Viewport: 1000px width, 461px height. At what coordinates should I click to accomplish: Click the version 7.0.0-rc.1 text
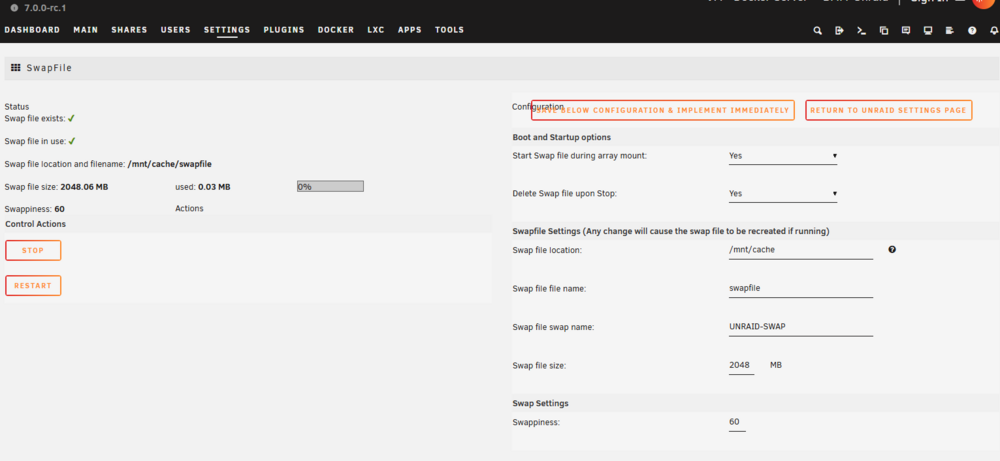[x=45, y=8]
